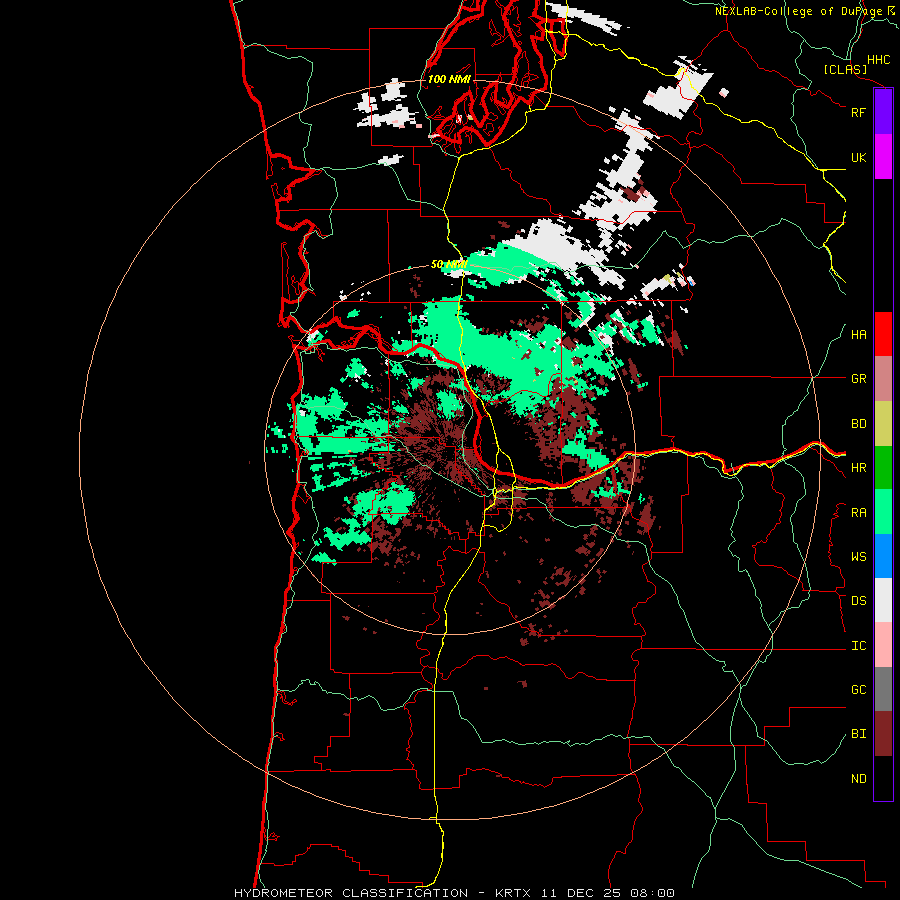
Task: Click the 08:00 time stamp
Action: point(652,893)
